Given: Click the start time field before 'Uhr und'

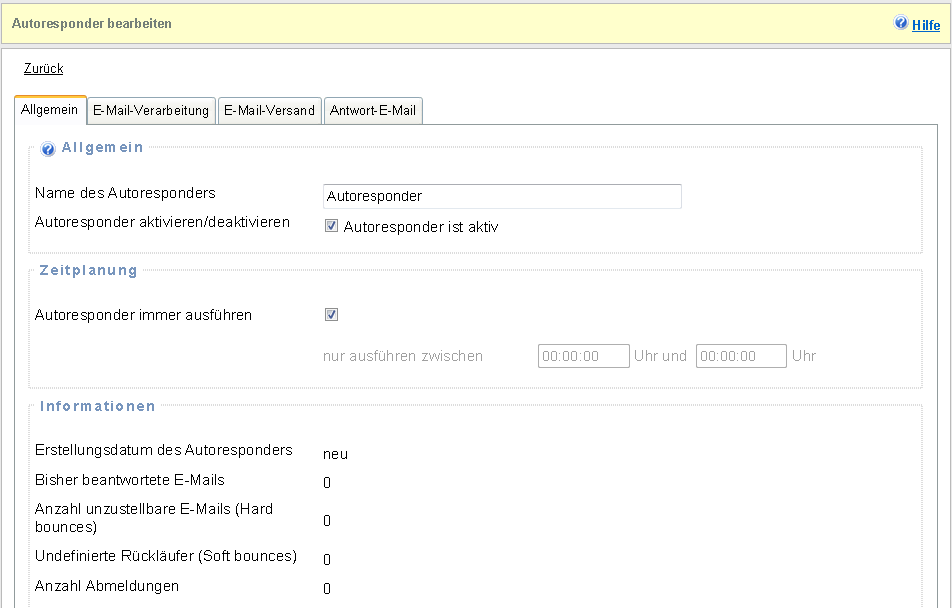Looking at the screenshot, I should click(583, 356).
